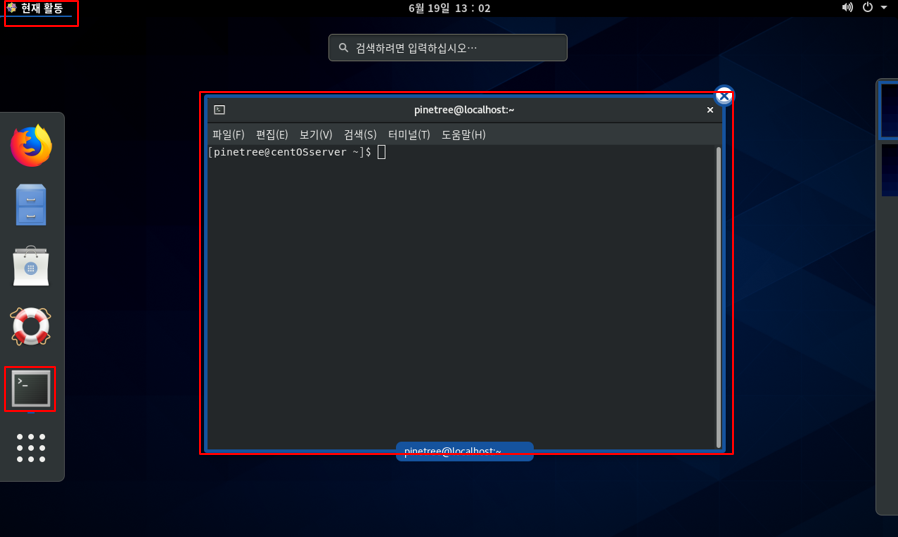Expand the system menu arrow
The height and width of the screenshot is (537, 898).
tap(884, 7)
